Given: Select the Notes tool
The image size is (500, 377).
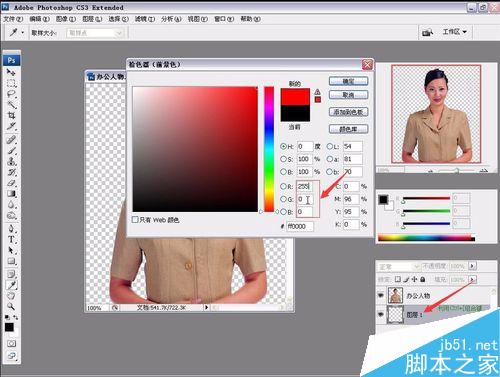Looking at the screenshot, I should point(11,274).
